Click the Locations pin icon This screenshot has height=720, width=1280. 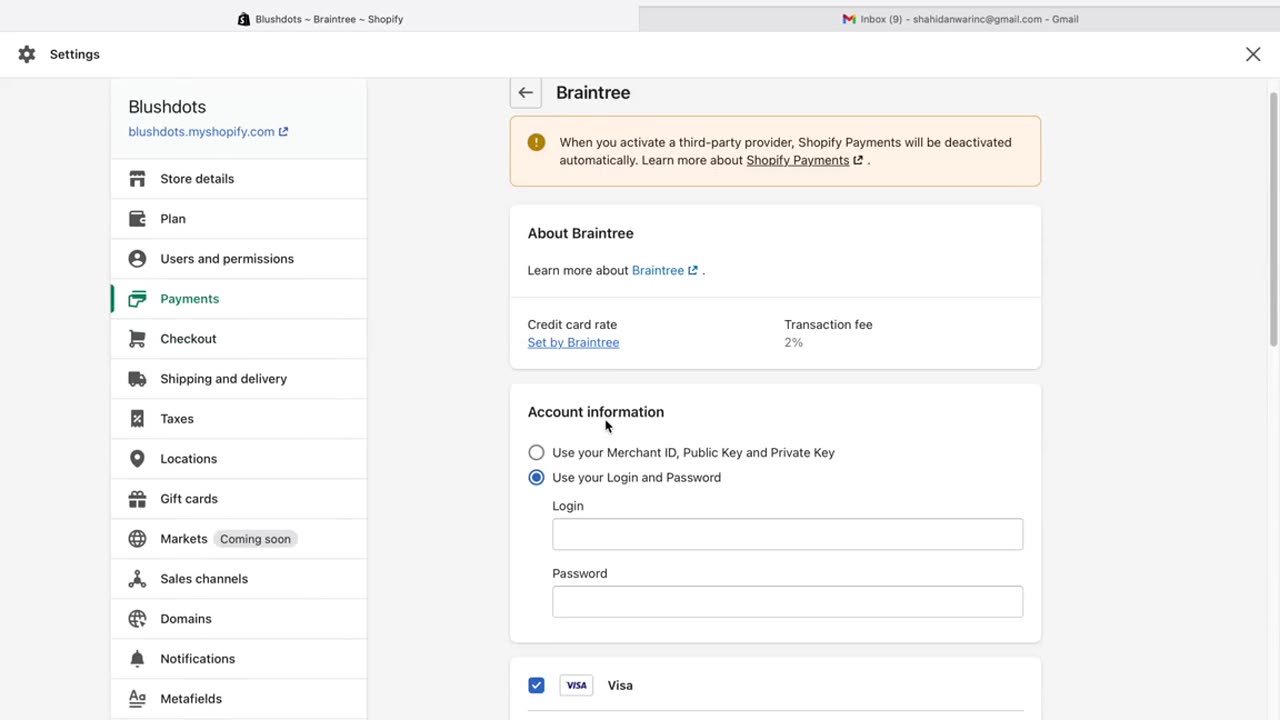coord(137,458)
